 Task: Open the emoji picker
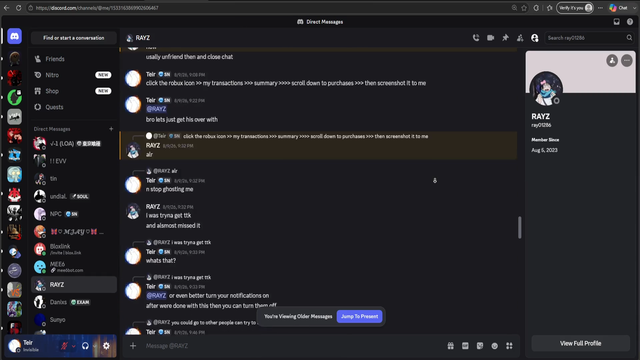coord(495,346)
